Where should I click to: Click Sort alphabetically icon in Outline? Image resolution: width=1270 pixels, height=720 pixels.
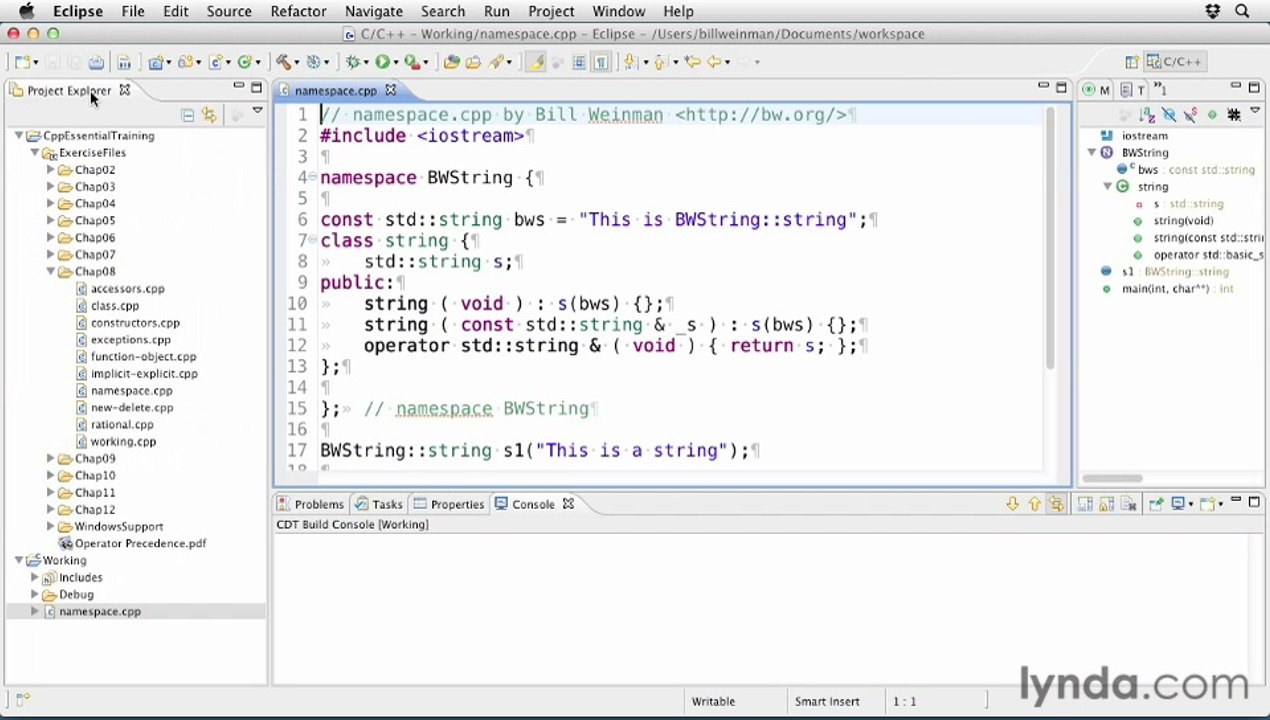[x=1147, y=115]
